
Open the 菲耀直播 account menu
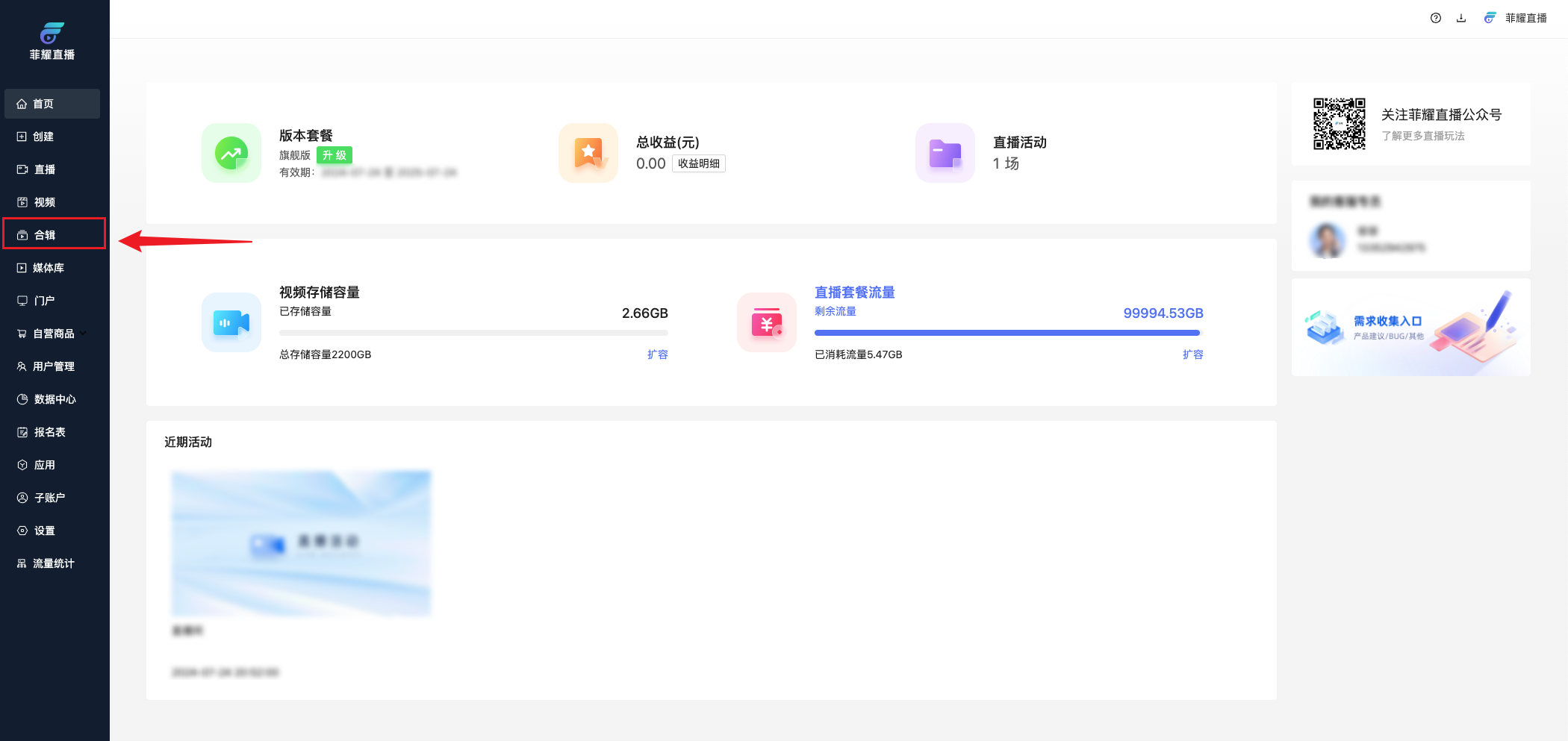tap(1516, 18)
